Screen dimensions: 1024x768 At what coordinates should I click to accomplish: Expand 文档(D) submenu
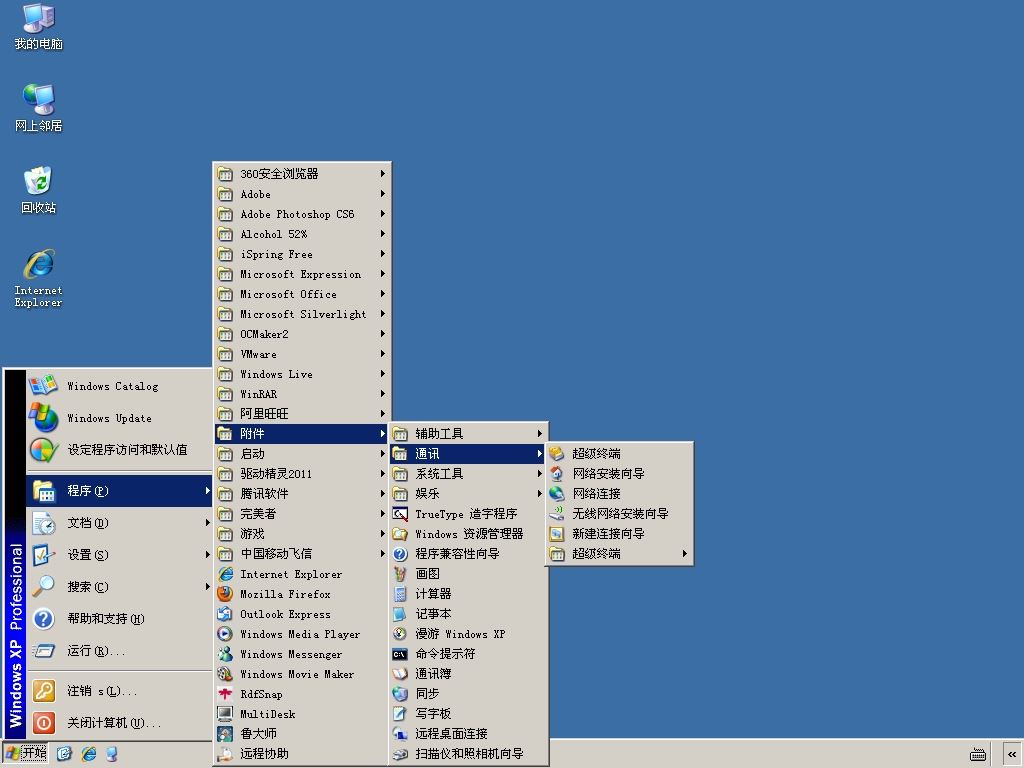120,522
